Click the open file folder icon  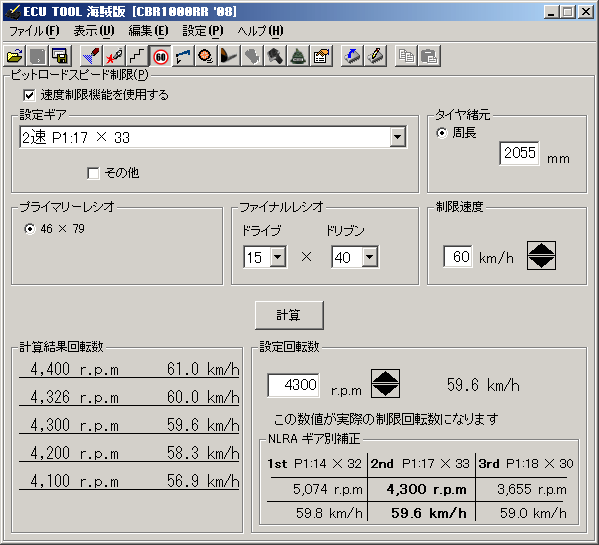[x=15, y=56]
